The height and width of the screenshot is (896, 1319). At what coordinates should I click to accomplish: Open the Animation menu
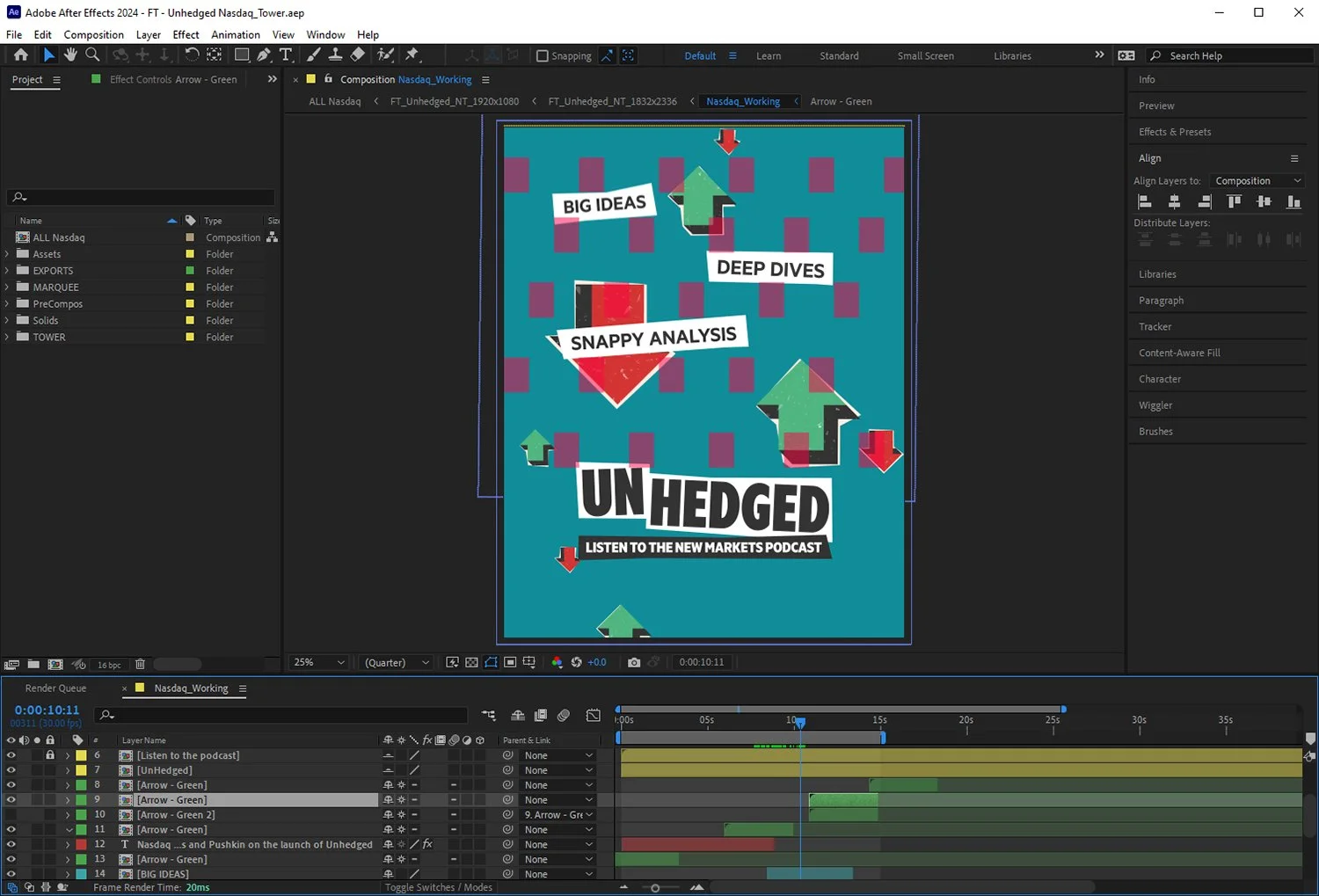[x=235, y=34]
